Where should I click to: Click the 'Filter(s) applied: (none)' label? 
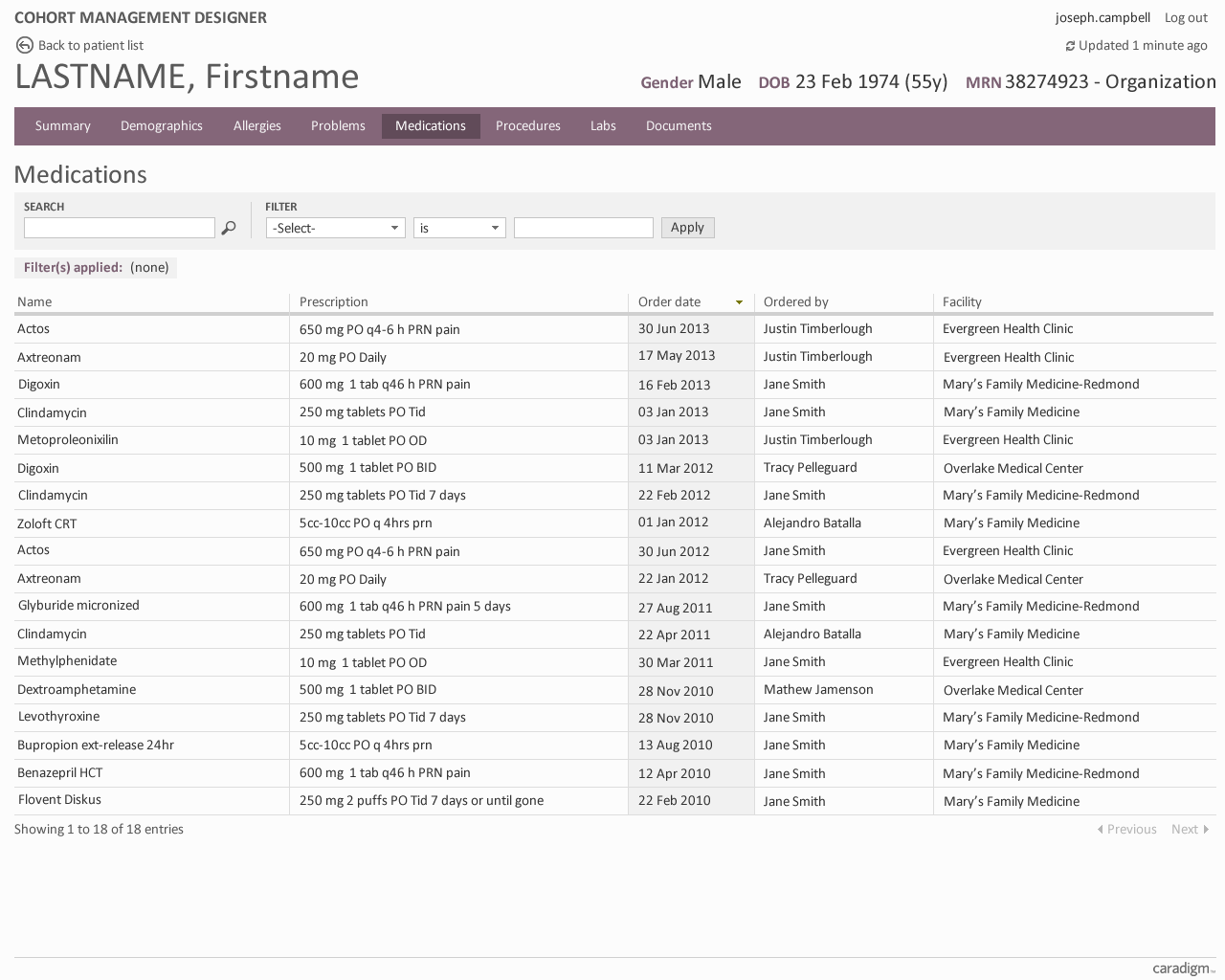coord(95,267)
